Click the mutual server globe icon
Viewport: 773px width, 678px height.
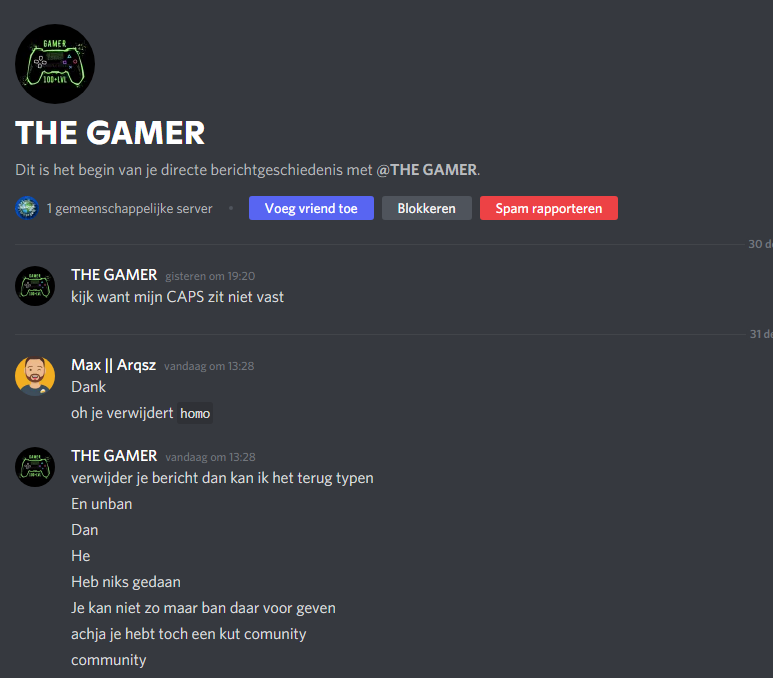click(27, 208)
